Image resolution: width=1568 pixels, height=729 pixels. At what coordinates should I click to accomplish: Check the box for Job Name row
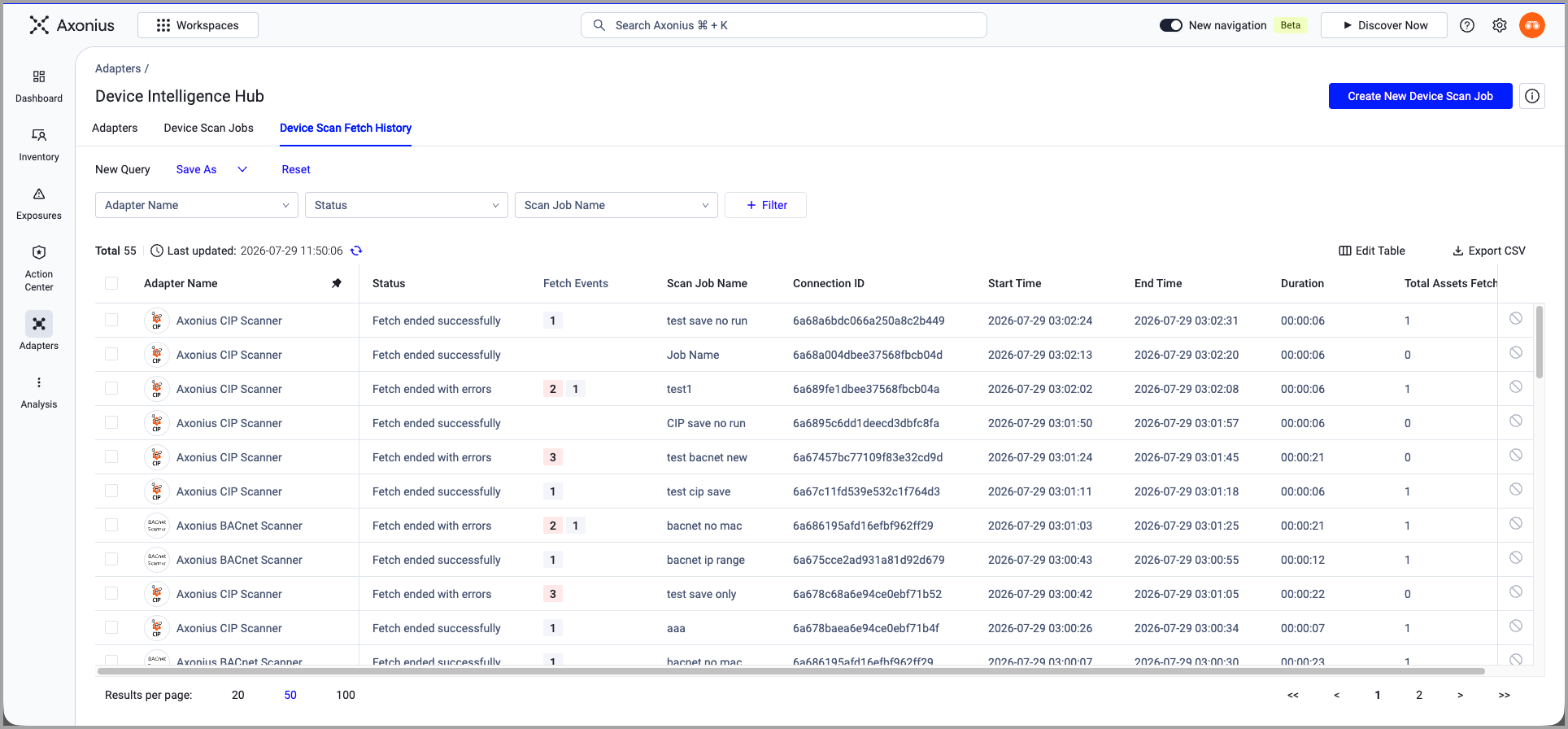[x=111, y=354]
